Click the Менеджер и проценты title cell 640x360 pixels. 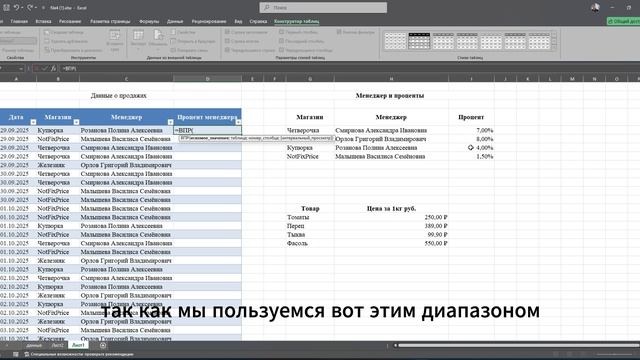(390, 96)
